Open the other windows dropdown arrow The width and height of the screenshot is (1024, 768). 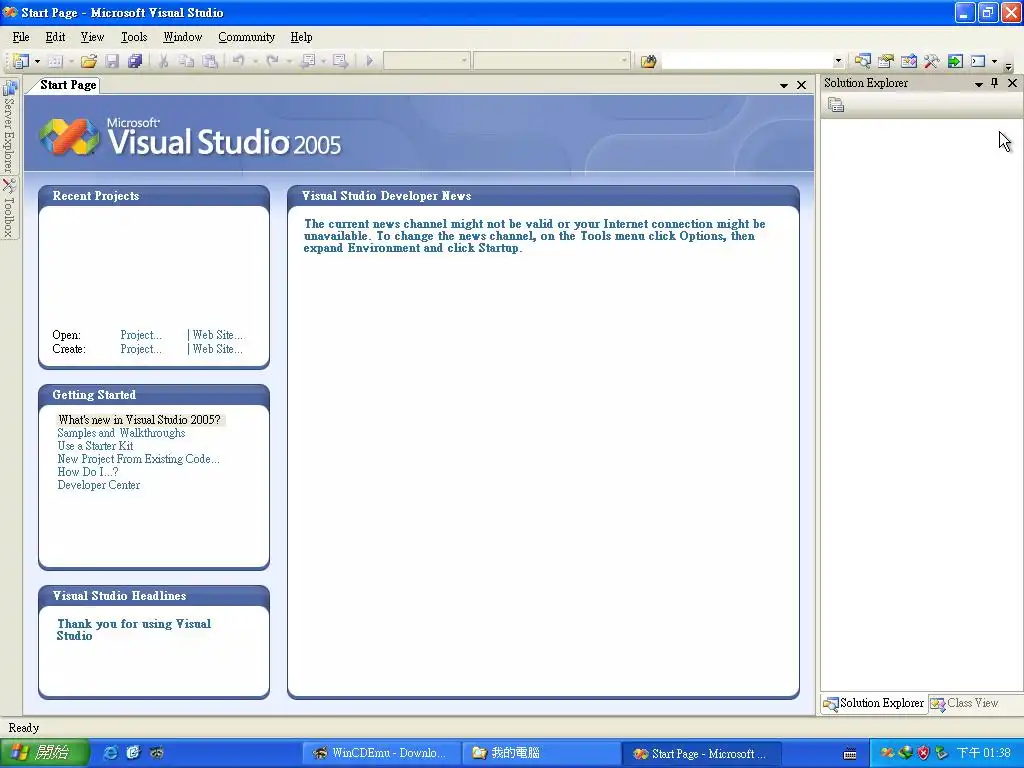[x=994, y=61]
